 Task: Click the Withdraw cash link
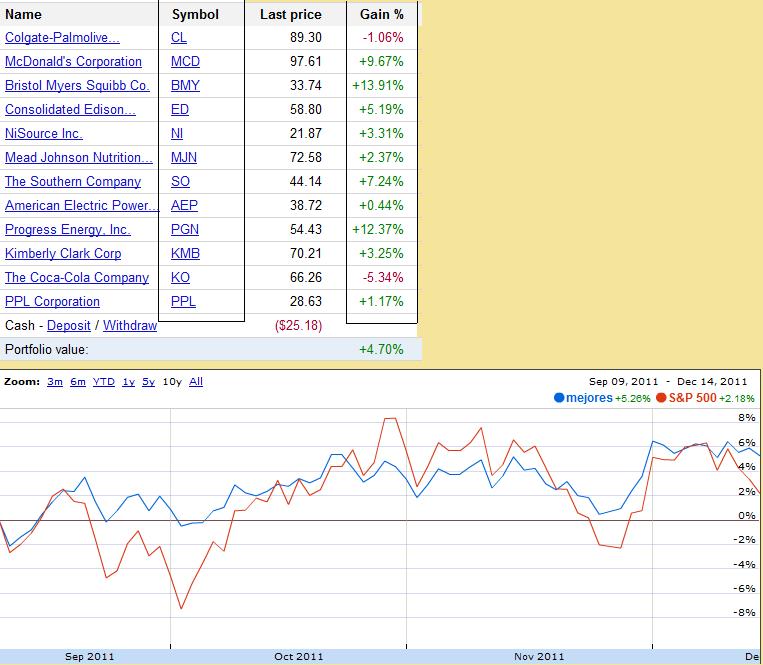click(x=130, y=325)
